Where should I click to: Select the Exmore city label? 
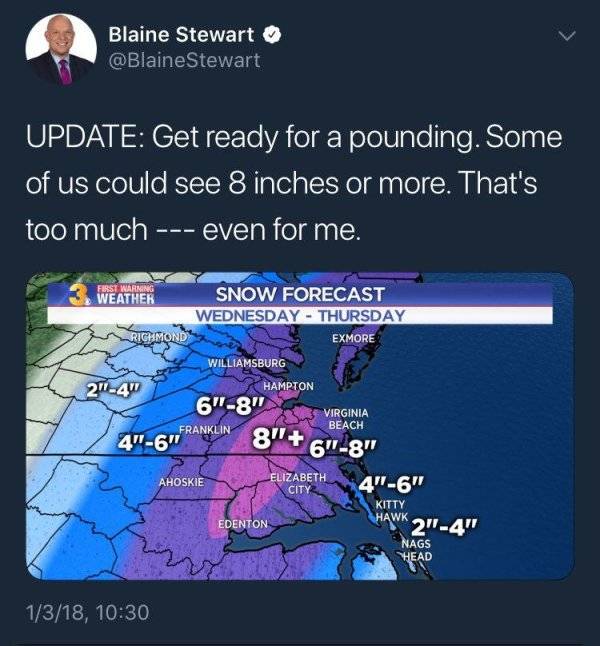coord(352,340)
